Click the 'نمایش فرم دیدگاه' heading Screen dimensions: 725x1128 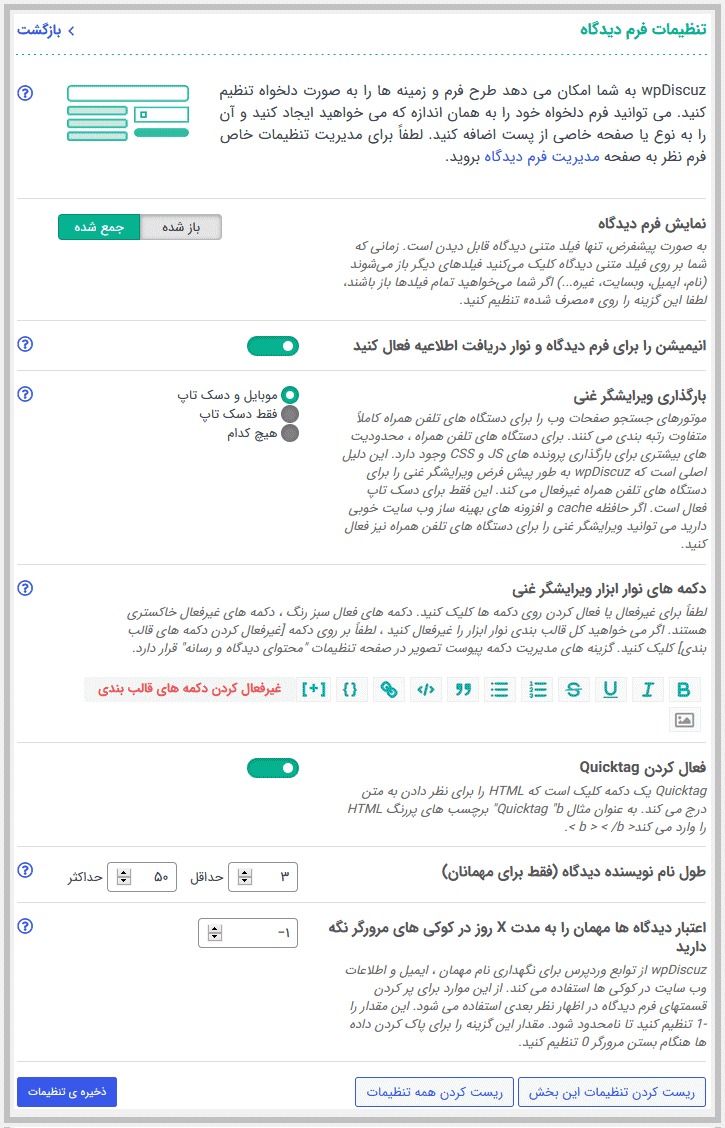(x=652, y=224)
